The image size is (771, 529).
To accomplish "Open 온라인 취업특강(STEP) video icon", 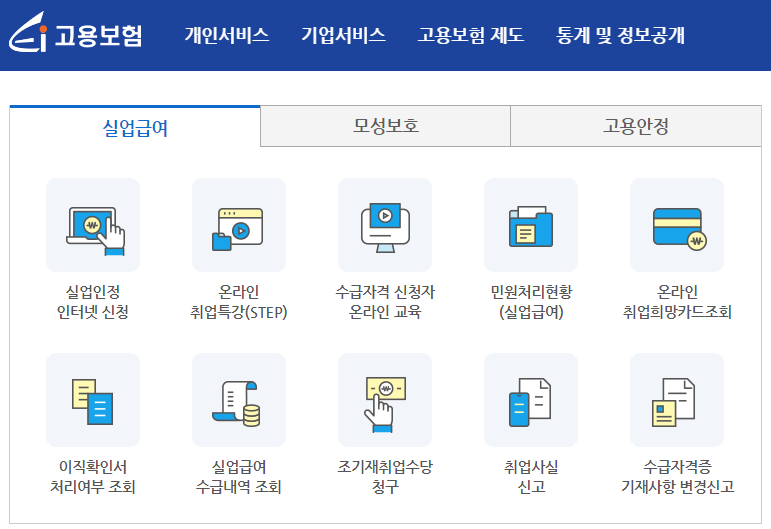I will tap(239, 225).
